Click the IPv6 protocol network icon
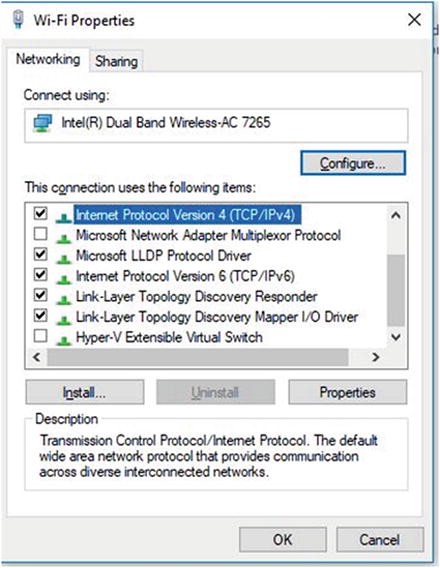The image size is (440, 568). pyautogui.click(x=64, y=279)
